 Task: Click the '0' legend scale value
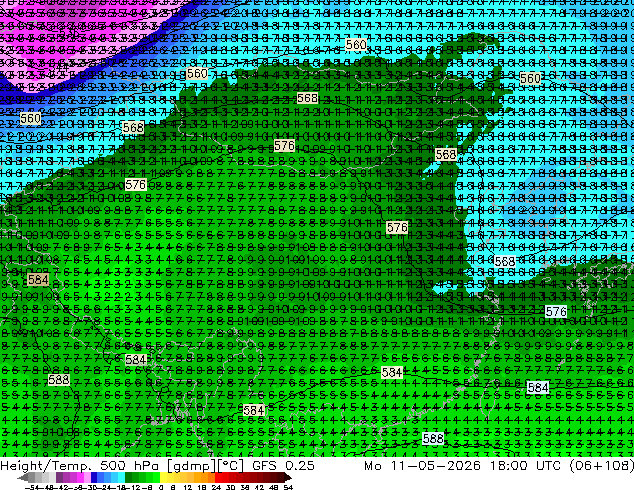pos(161,488)
